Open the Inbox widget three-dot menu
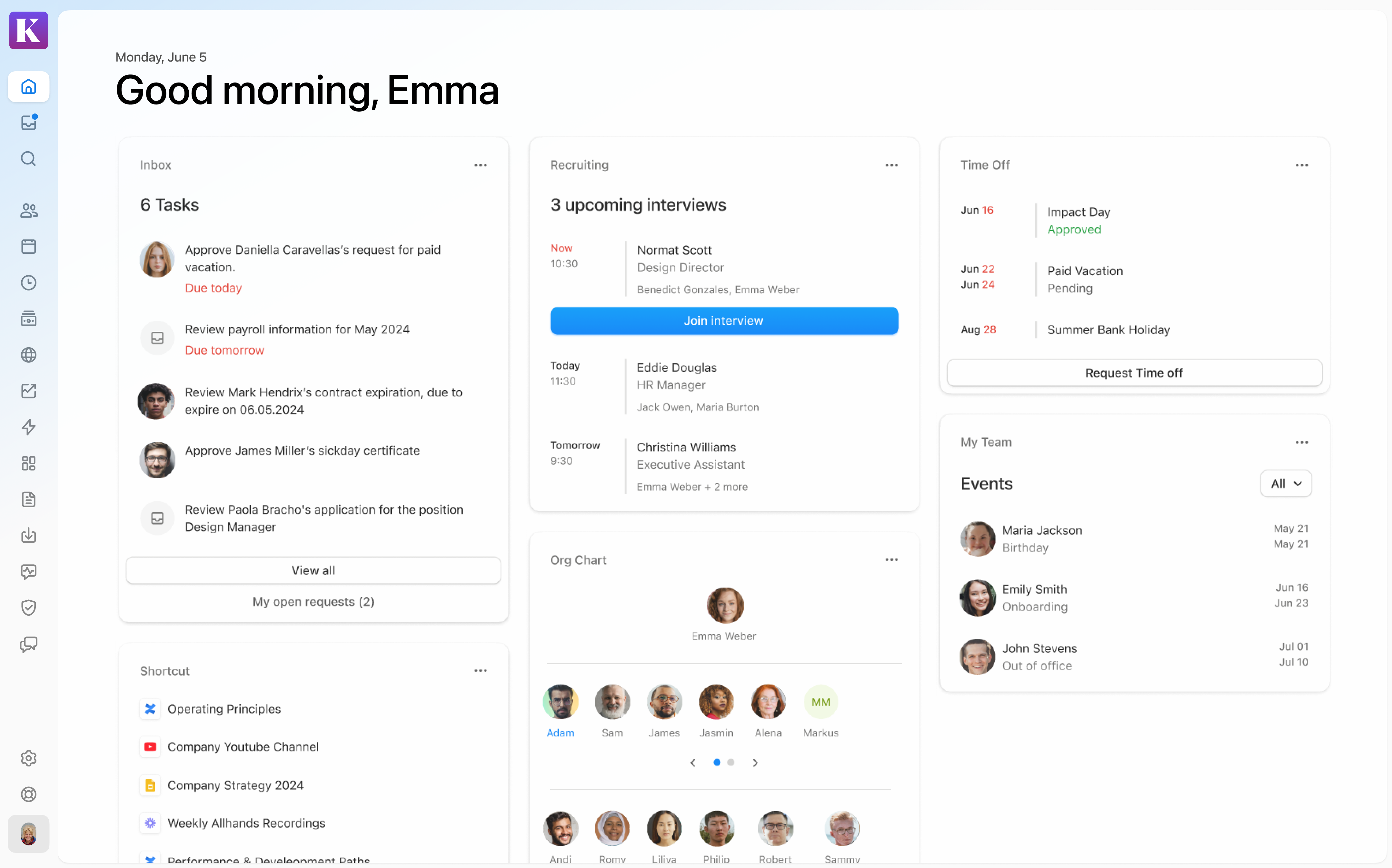Image resolution: width=1392 pixels, height=868 pixels. point(481,165)
